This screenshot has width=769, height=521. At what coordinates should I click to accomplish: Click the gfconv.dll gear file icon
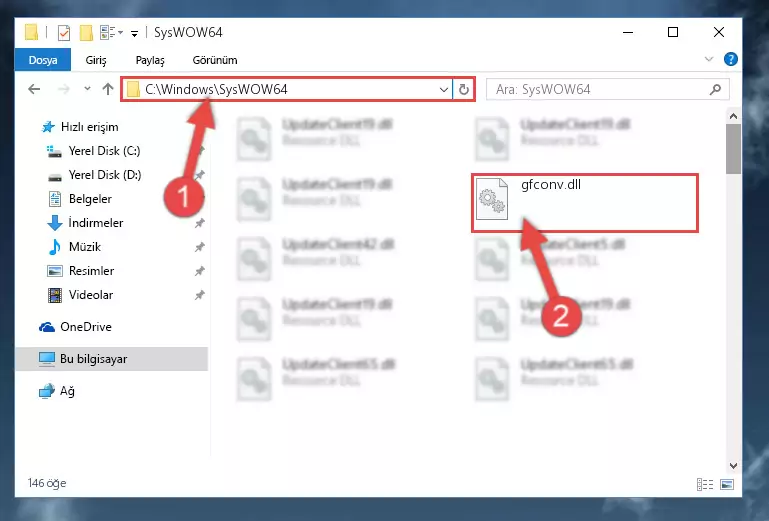coord(492,199)
